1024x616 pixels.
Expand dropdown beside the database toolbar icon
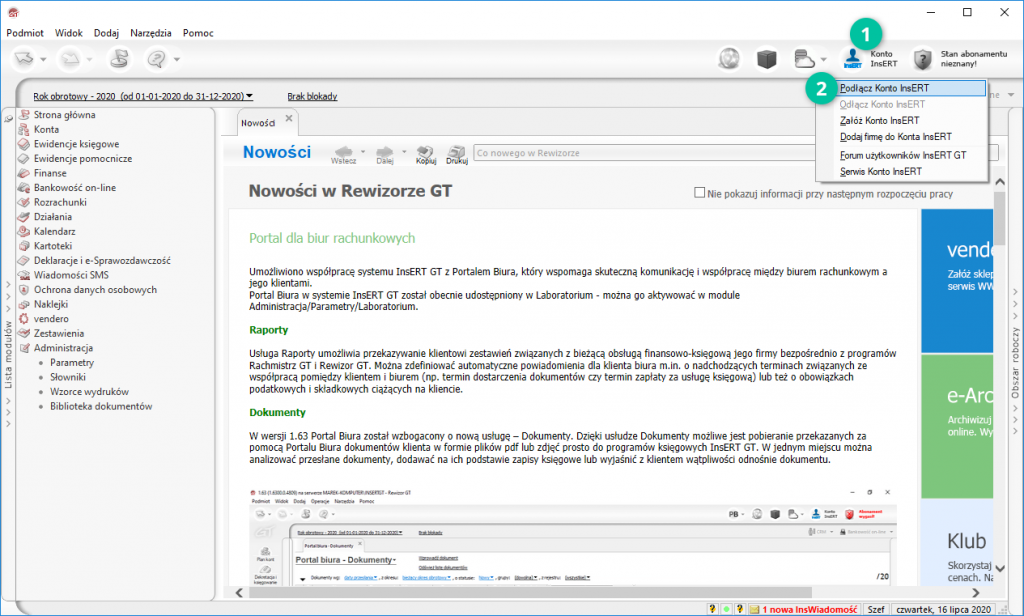point(824,59)
